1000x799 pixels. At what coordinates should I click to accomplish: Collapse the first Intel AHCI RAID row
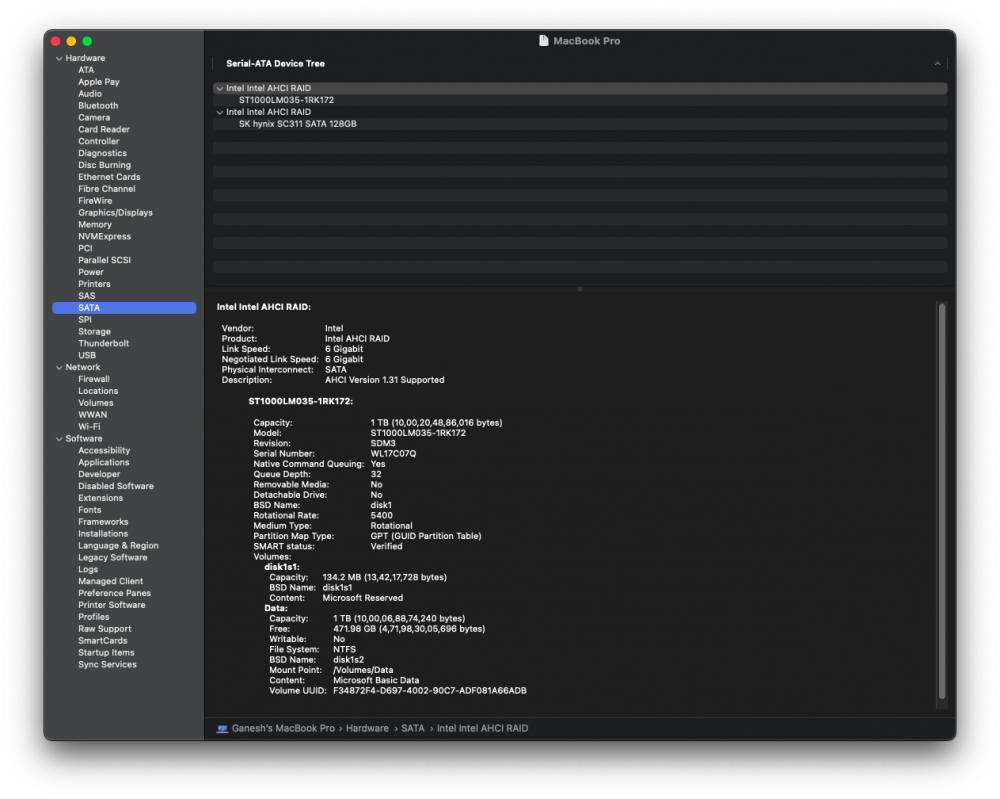[x=220, y=89]
